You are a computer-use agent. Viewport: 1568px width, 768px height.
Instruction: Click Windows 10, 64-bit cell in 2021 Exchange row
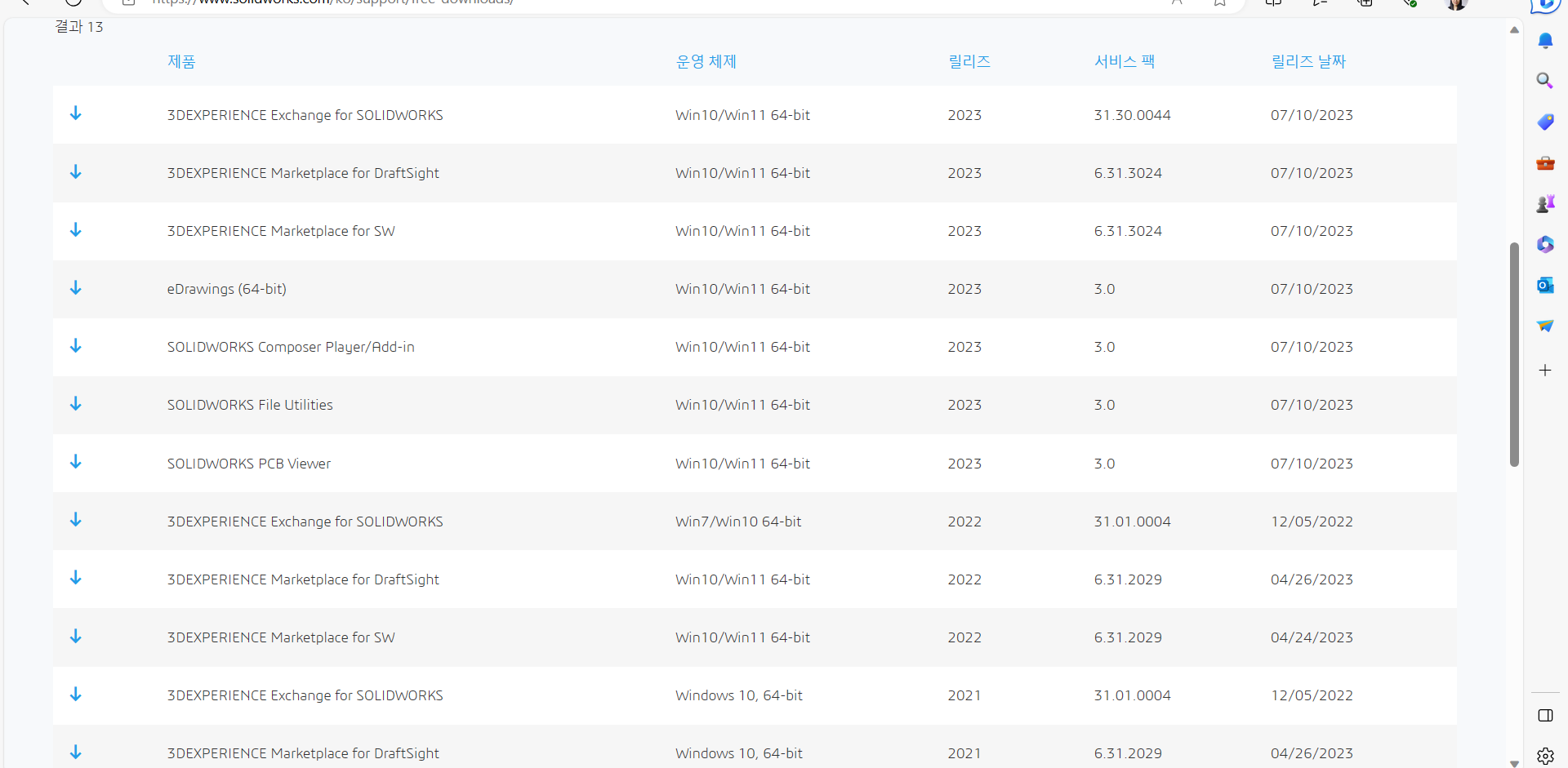coord(739,695)
